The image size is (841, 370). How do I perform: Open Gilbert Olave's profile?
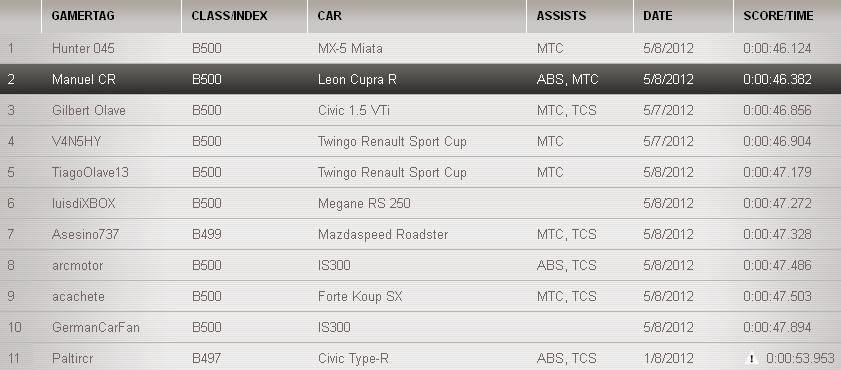click(88, 111)
